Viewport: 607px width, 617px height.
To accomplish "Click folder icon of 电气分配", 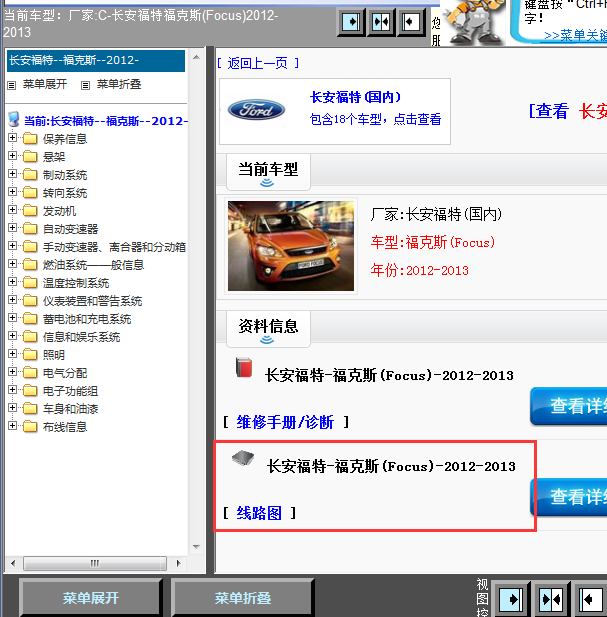I will (x=30, y=373).
